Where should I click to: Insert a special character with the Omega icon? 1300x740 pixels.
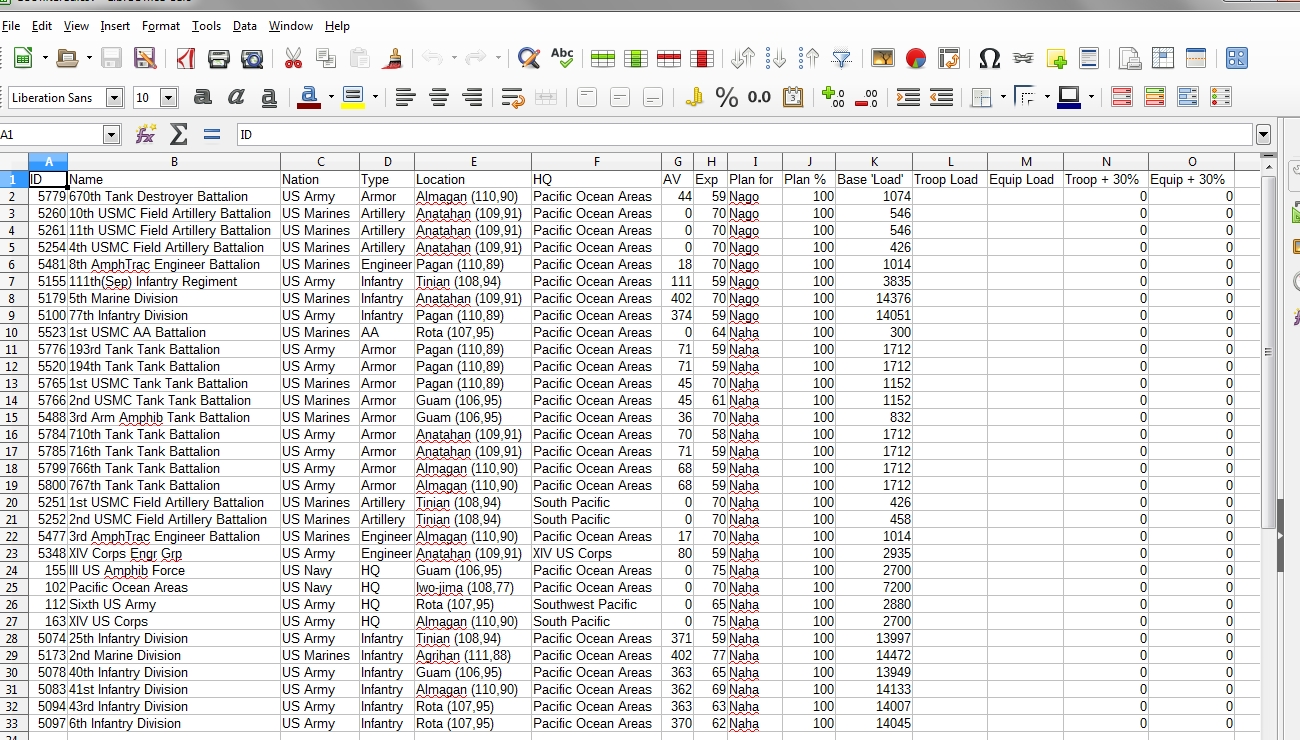990,57
